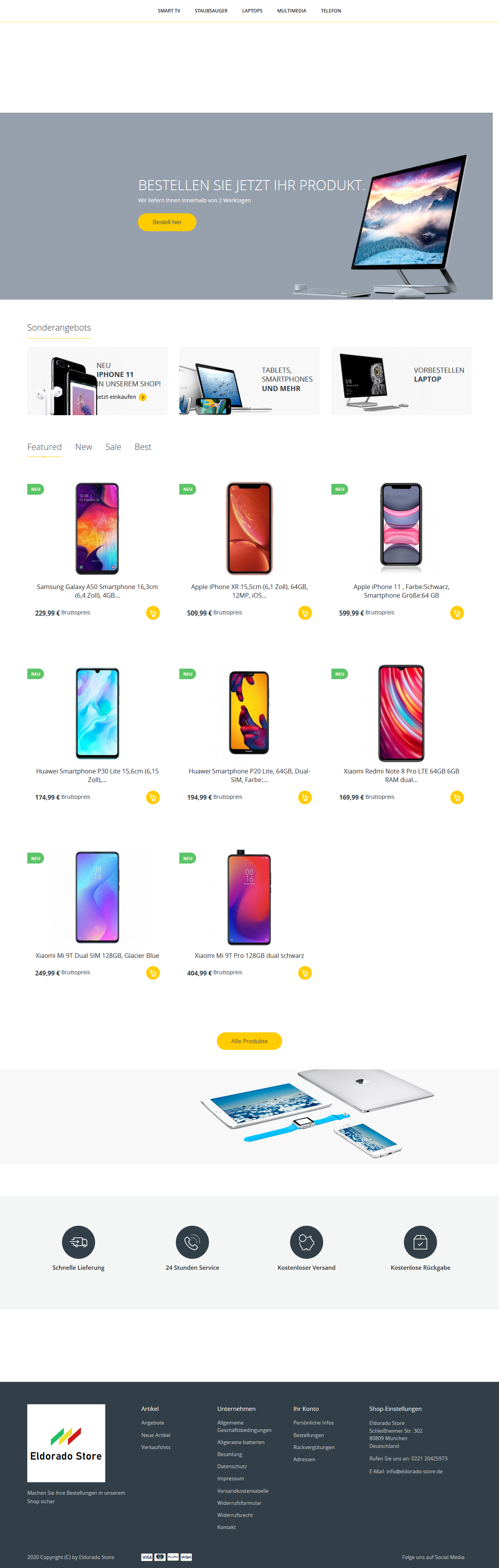The height and width of the screenshot is (1568, 499).
Task: Add Xiaomi Redmi Note 8 Pro to cart
Action: (457, 797)
